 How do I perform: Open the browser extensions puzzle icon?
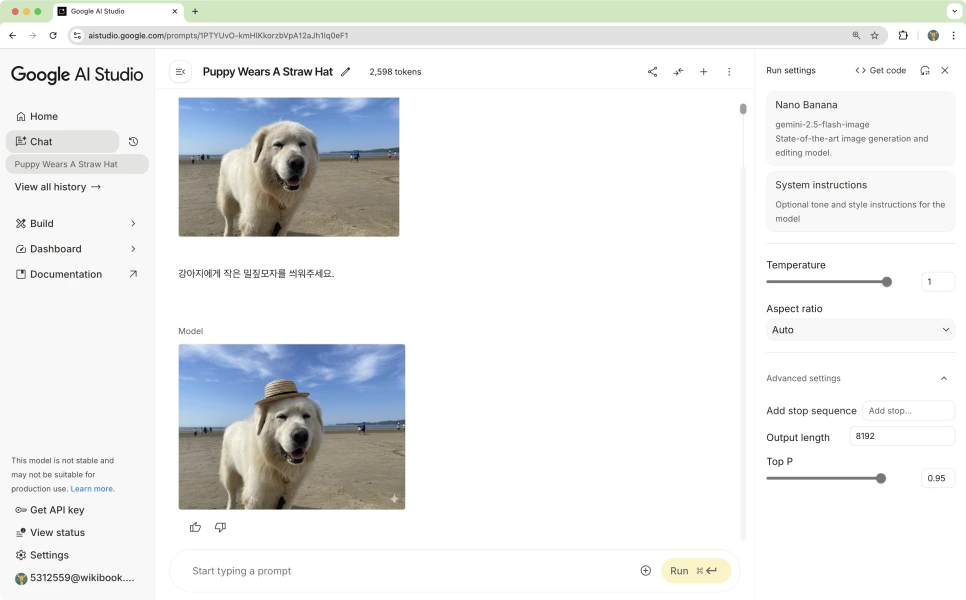[903, 36]
